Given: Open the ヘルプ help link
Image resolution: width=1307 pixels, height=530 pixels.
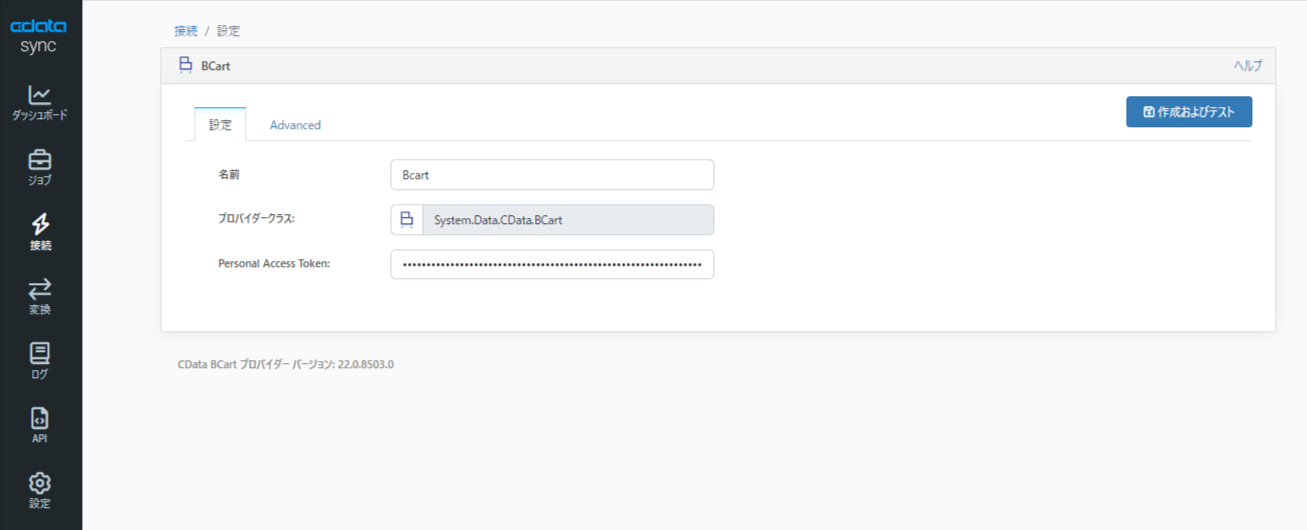Looking at the screenshot, I should pyautogui.click(x=1247, y=66).
